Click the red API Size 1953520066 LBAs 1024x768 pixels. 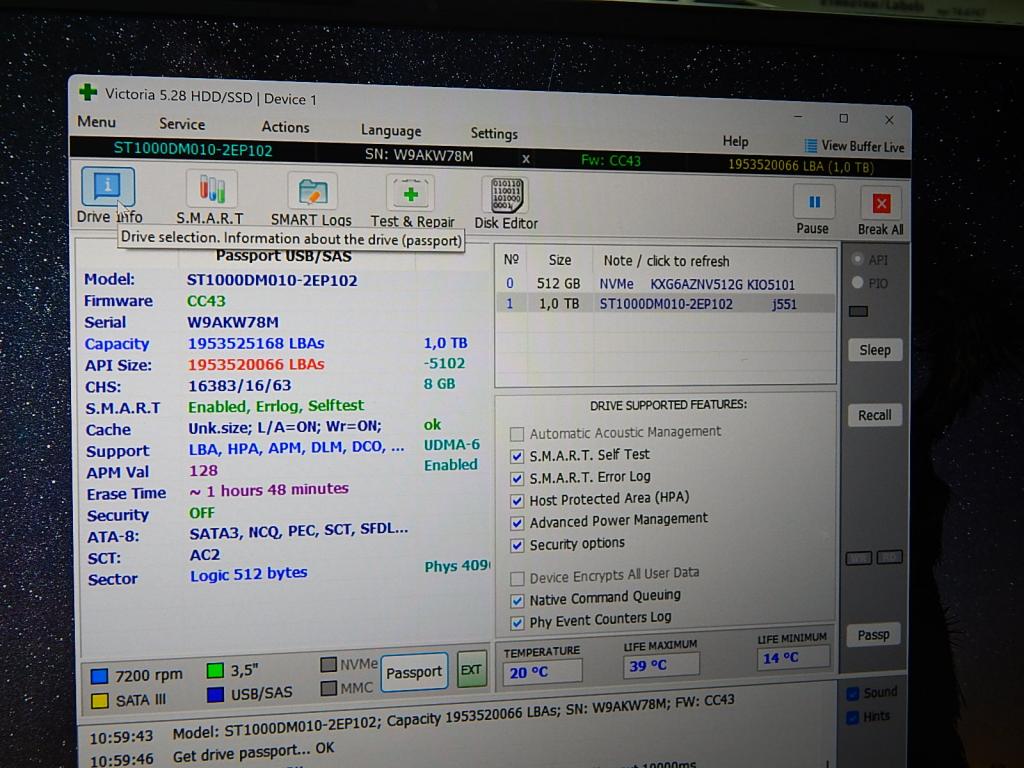click(257, 364)
